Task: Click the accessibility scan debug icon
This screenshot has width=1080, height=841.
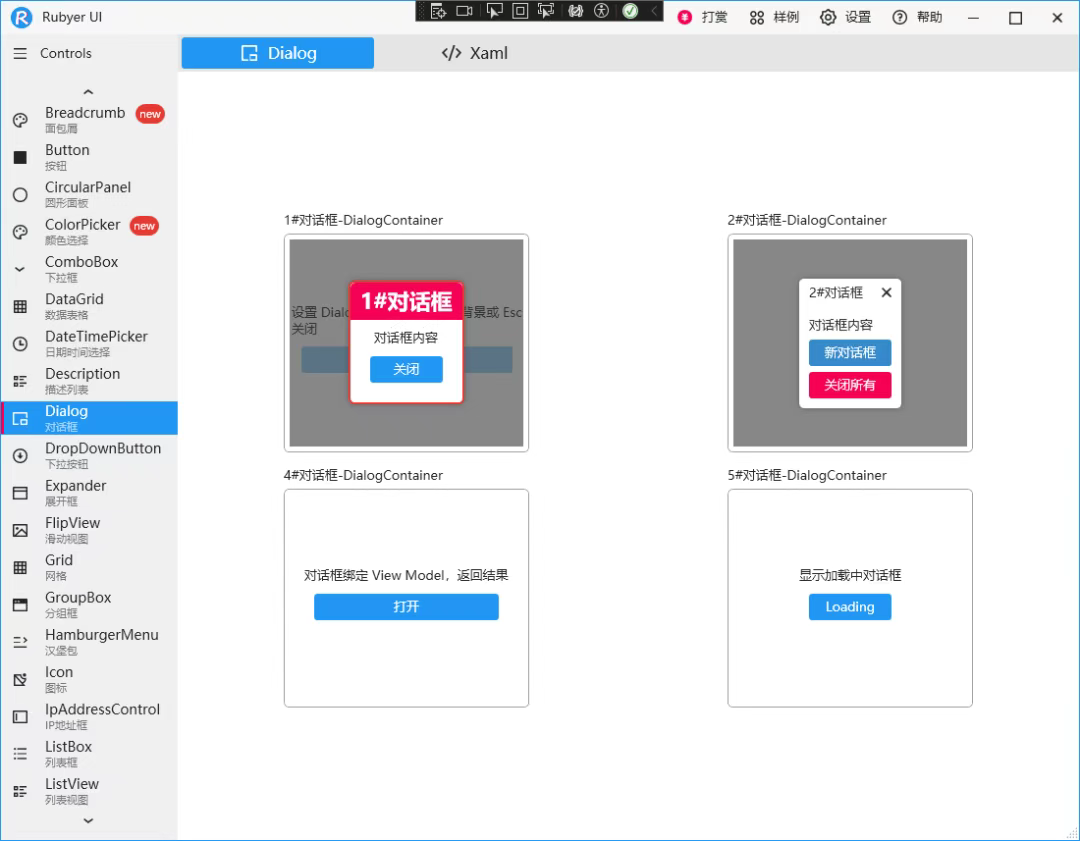Action: coord(601,11)
